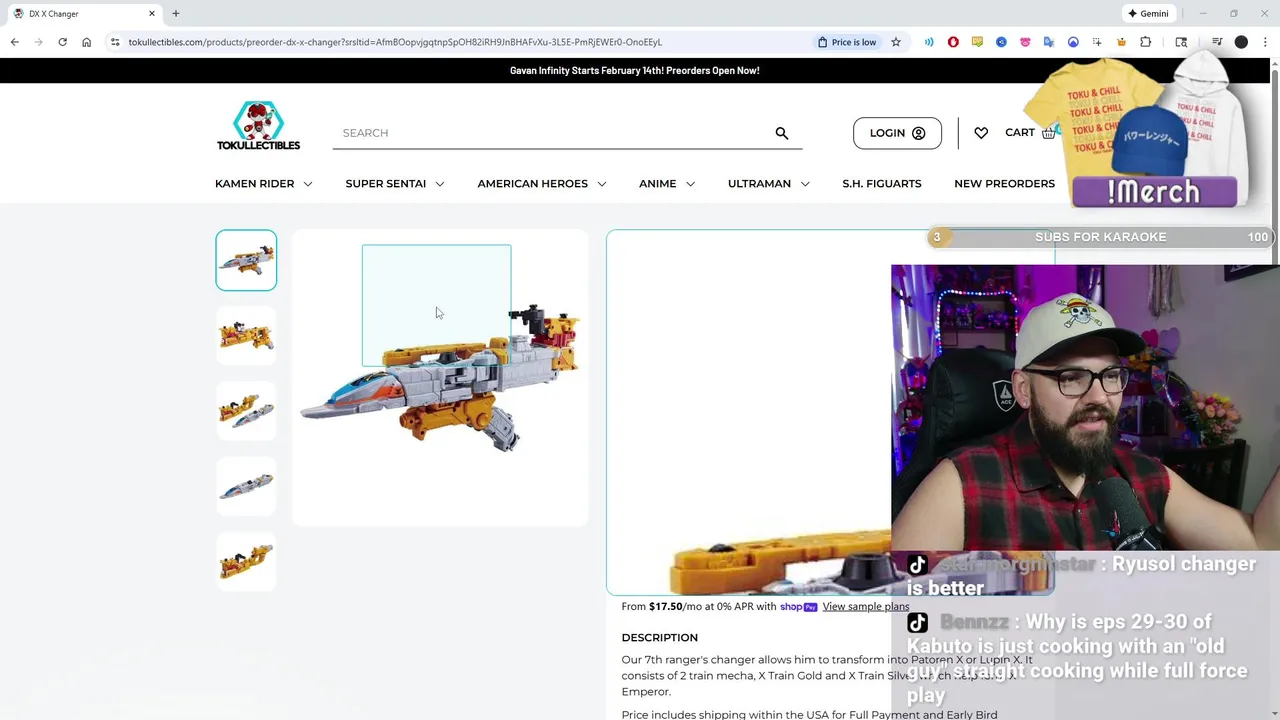Open the wishlist heart icon
Viewport: 1280px width, 720px height.
981,133
